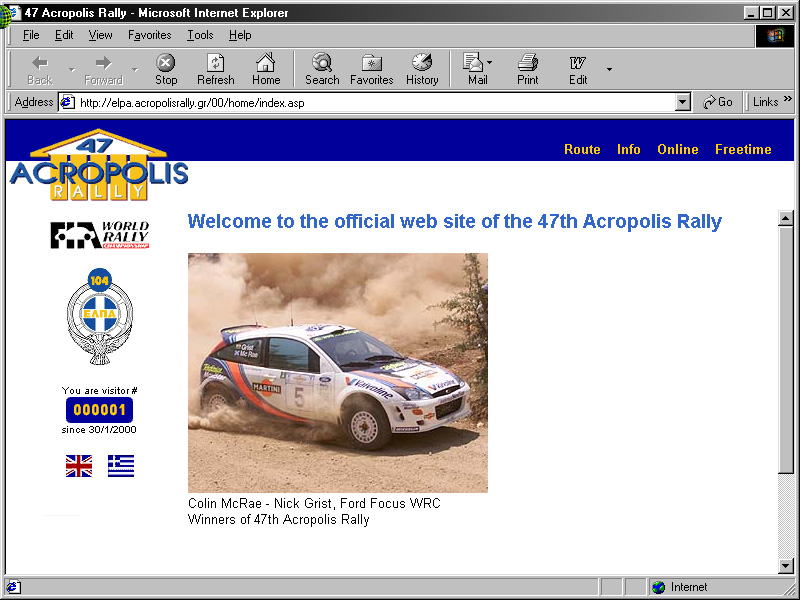Open the Address bar history dropdown
The height and width of the screenshot is (600, 800).
[683, 103]
